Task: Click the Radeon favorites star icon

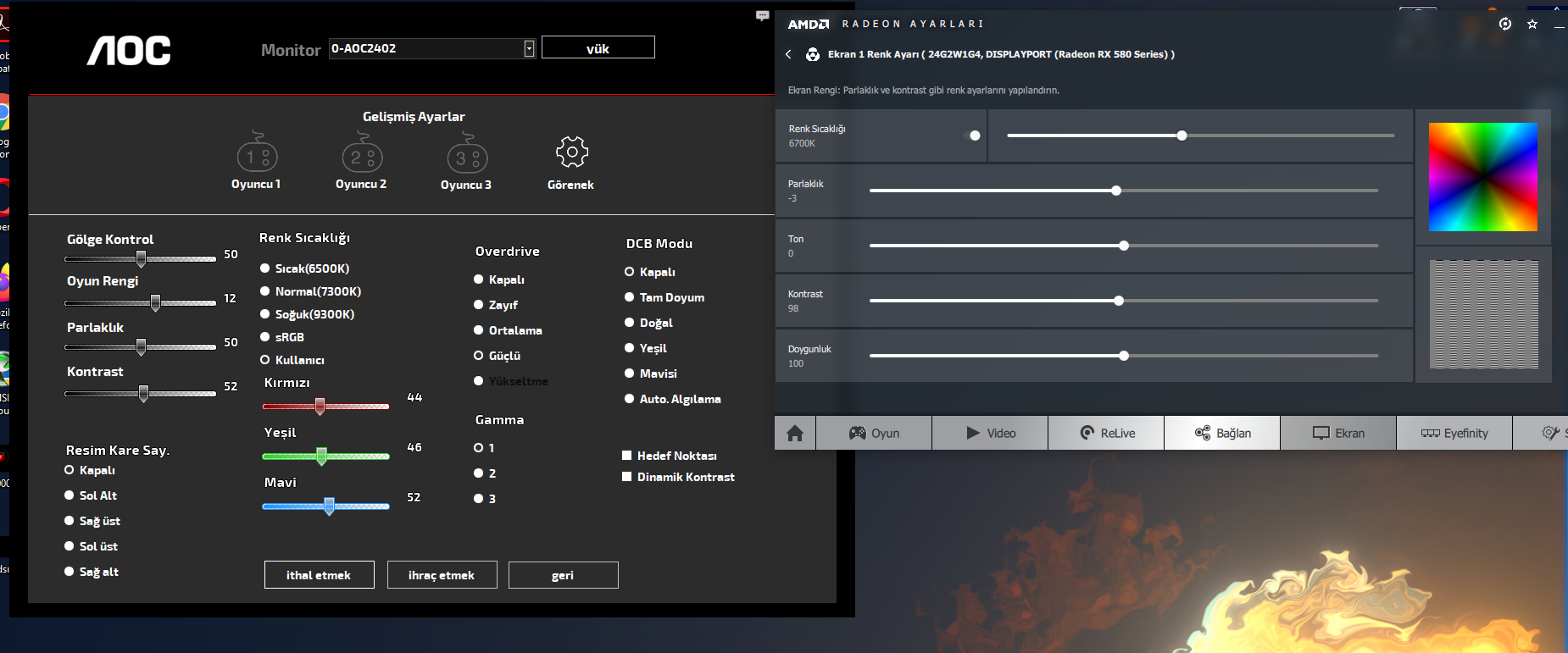Action: click(x=1532, y=24)
